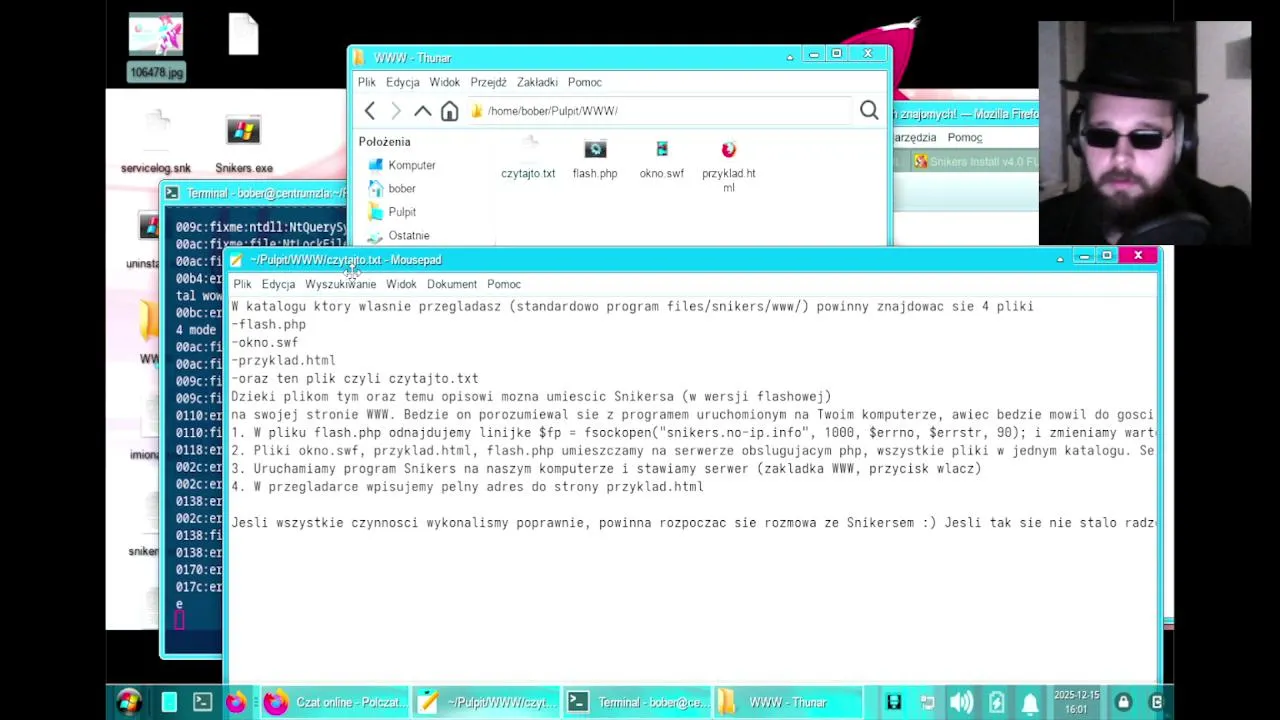The height and width of the screenshot is (720, 1280).
Task: Open Przejdź menu in Thunar
Action: point(489,82)
